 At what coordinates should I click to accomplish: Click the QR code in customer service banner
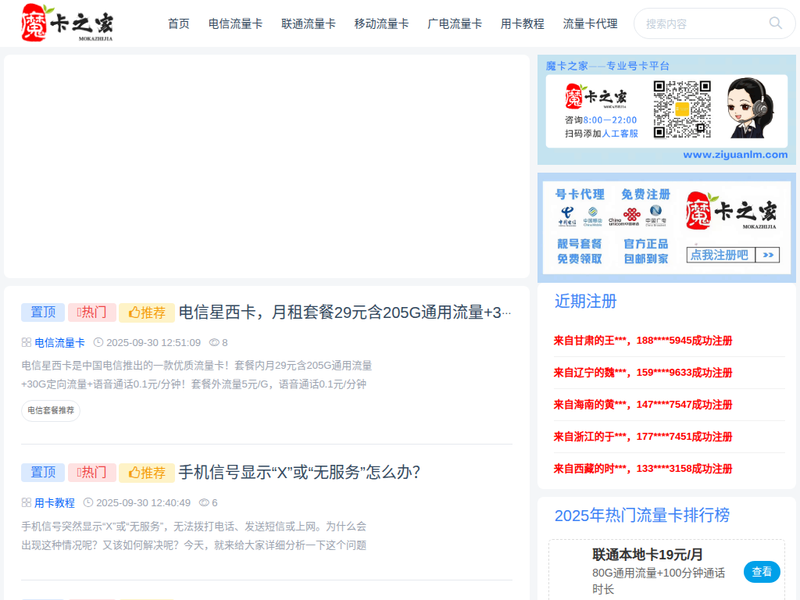tap(681, 109)
